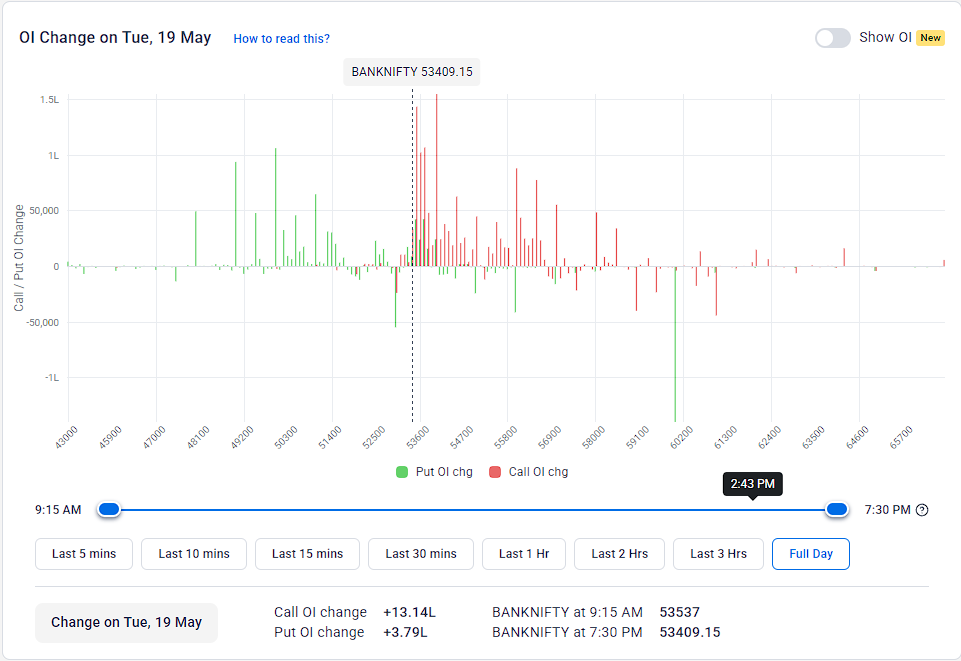Click the 60200 strike axis label
Image resolution: width=961 pixels, height=661 pixels.
(x=681, y=437)
